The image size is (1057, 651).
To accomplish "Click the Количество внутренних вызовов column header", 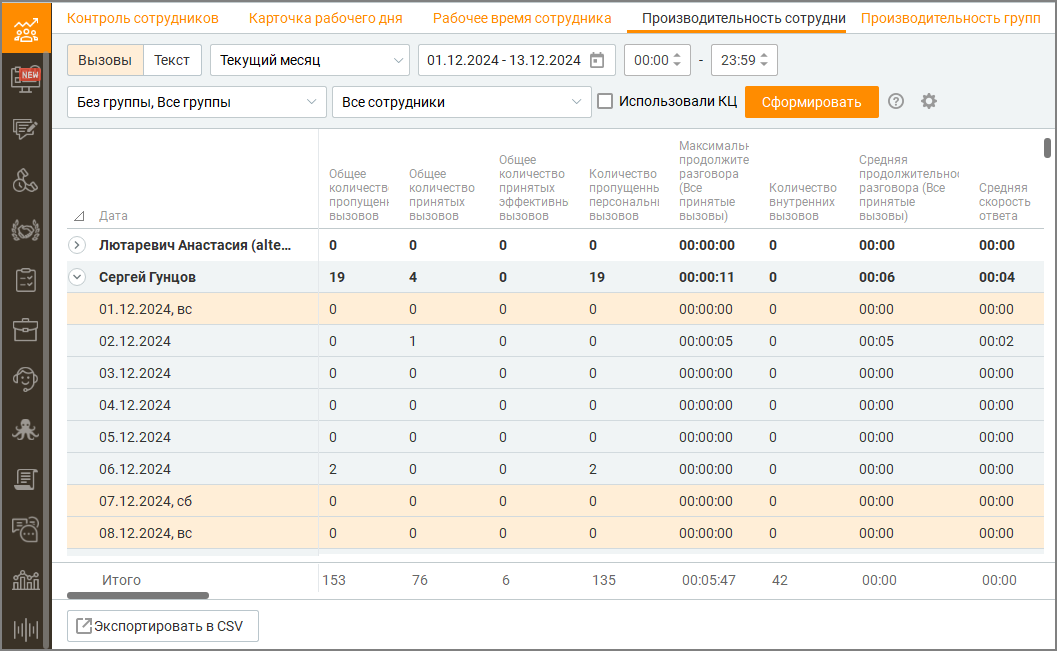I will pyautogui.click(x=803, y=202).
